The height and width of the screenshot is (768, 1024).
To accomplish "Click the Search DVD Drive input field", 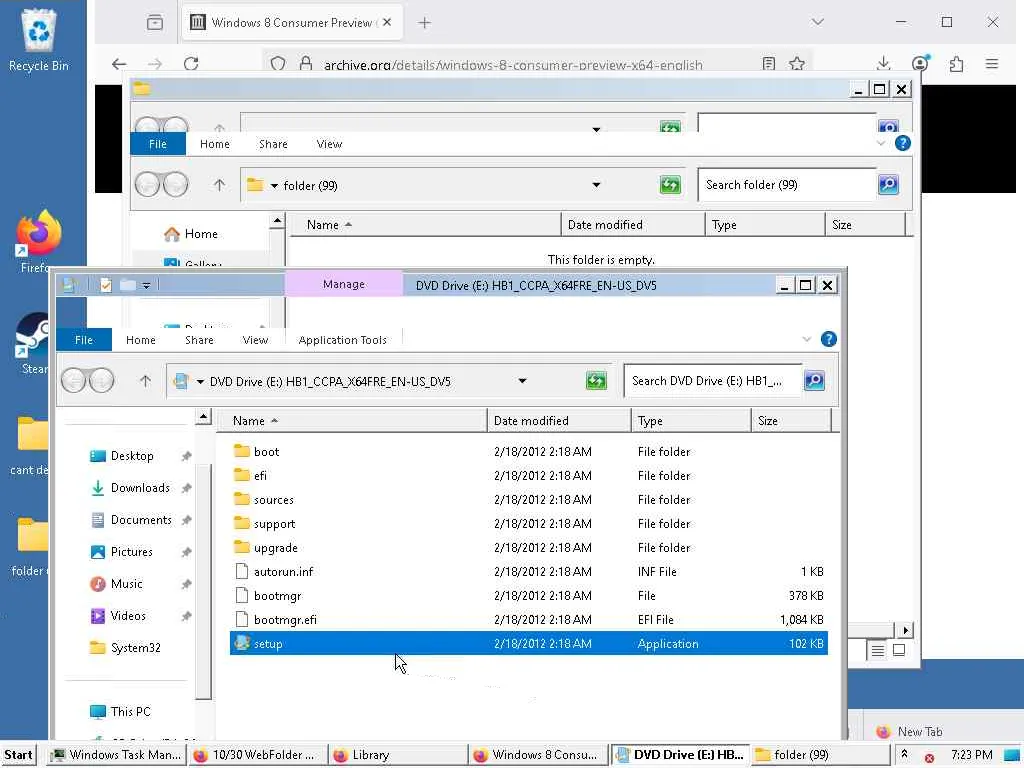I will coord(713,381).
